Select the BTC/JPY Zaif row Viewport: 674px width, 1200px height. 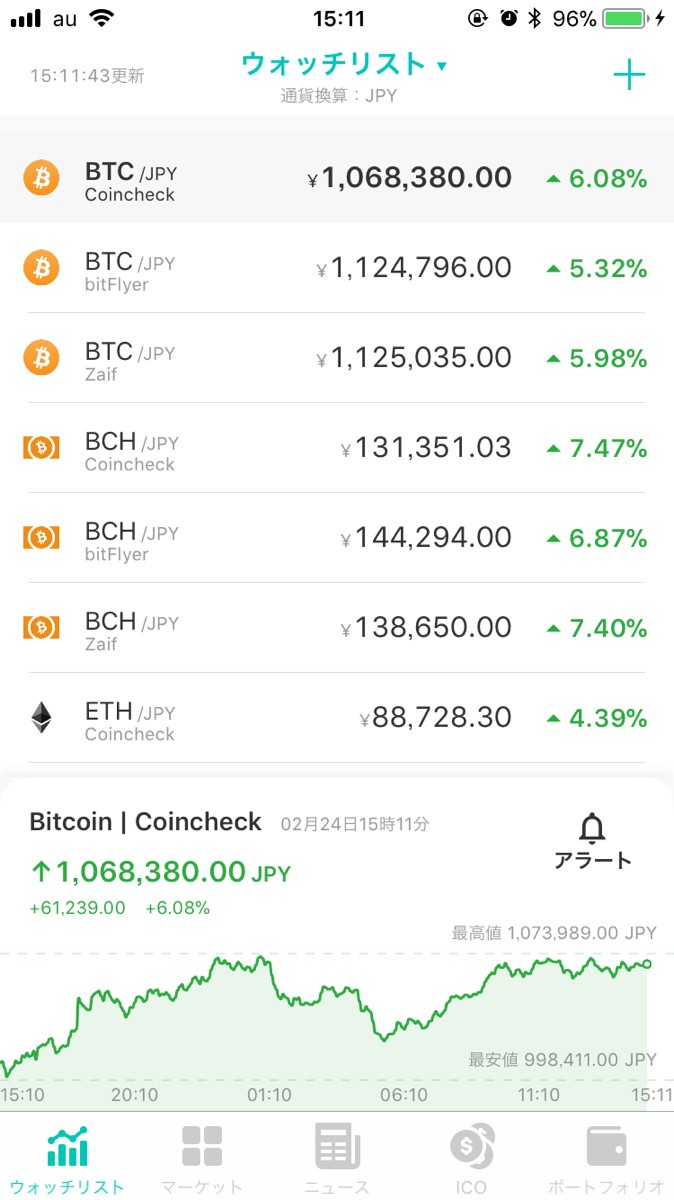(337, 358)
